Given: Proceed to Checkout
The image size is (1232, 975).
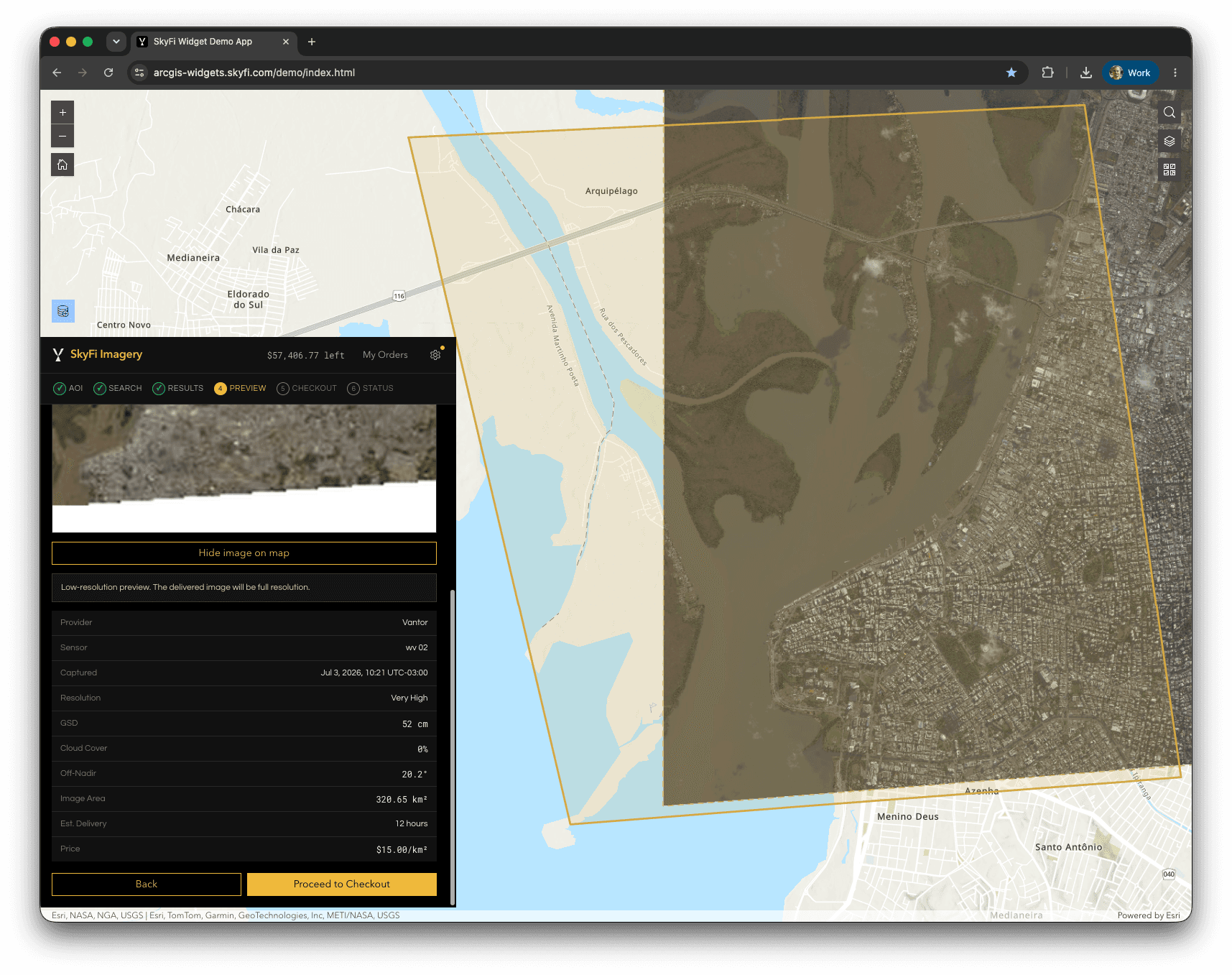Looking at the screenshot, I should (342, 884).
